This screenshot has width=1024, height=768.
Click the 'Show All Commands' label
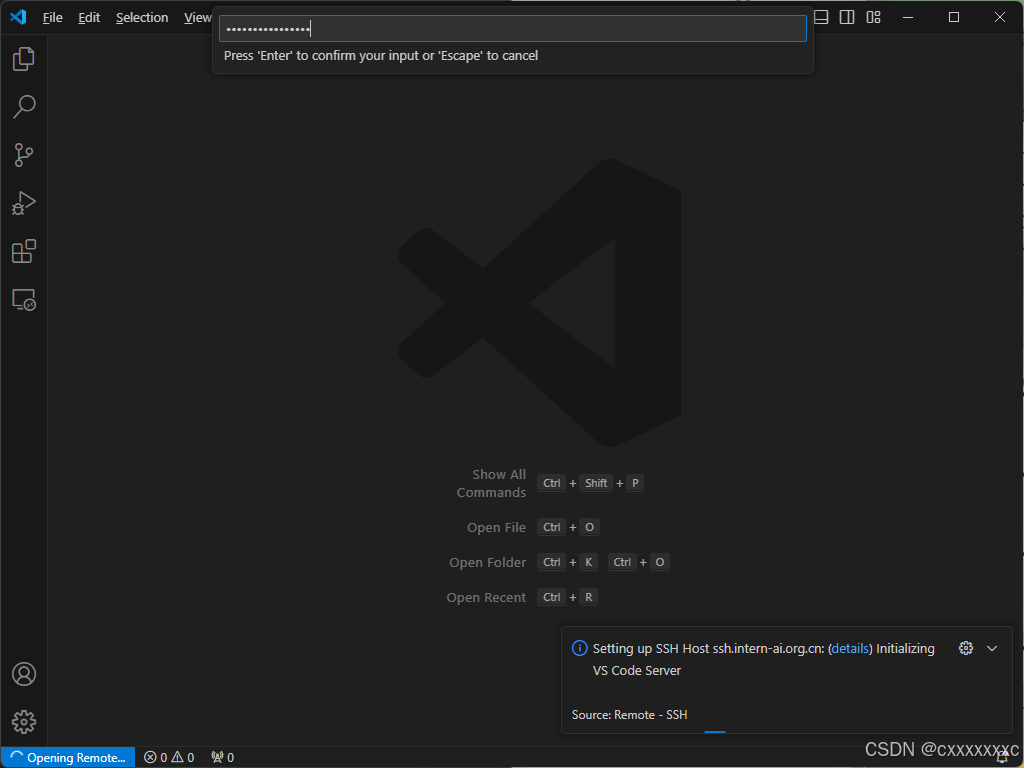tap(491, 483)
